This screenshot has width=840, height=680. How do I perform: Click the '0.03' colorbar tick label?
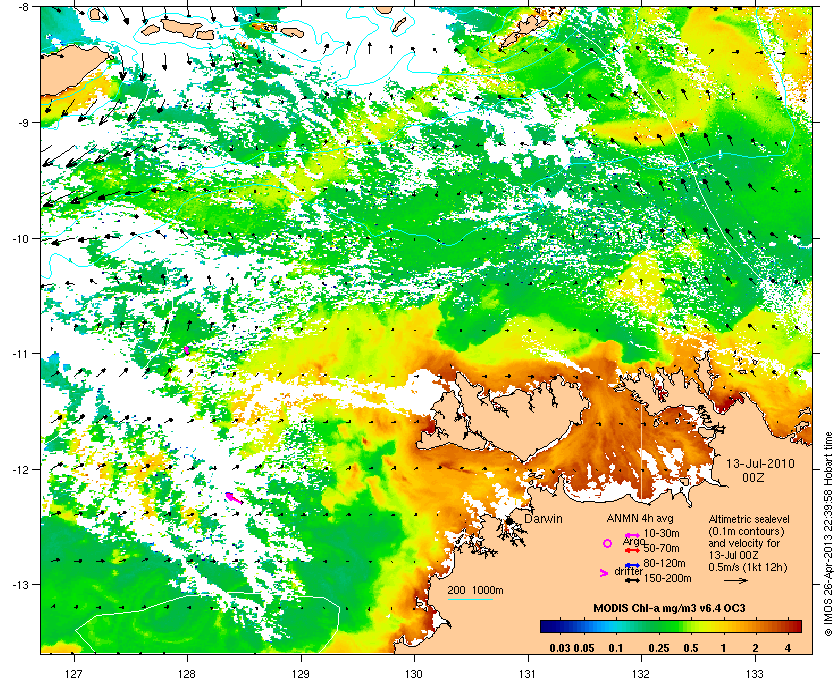[560, 648]
